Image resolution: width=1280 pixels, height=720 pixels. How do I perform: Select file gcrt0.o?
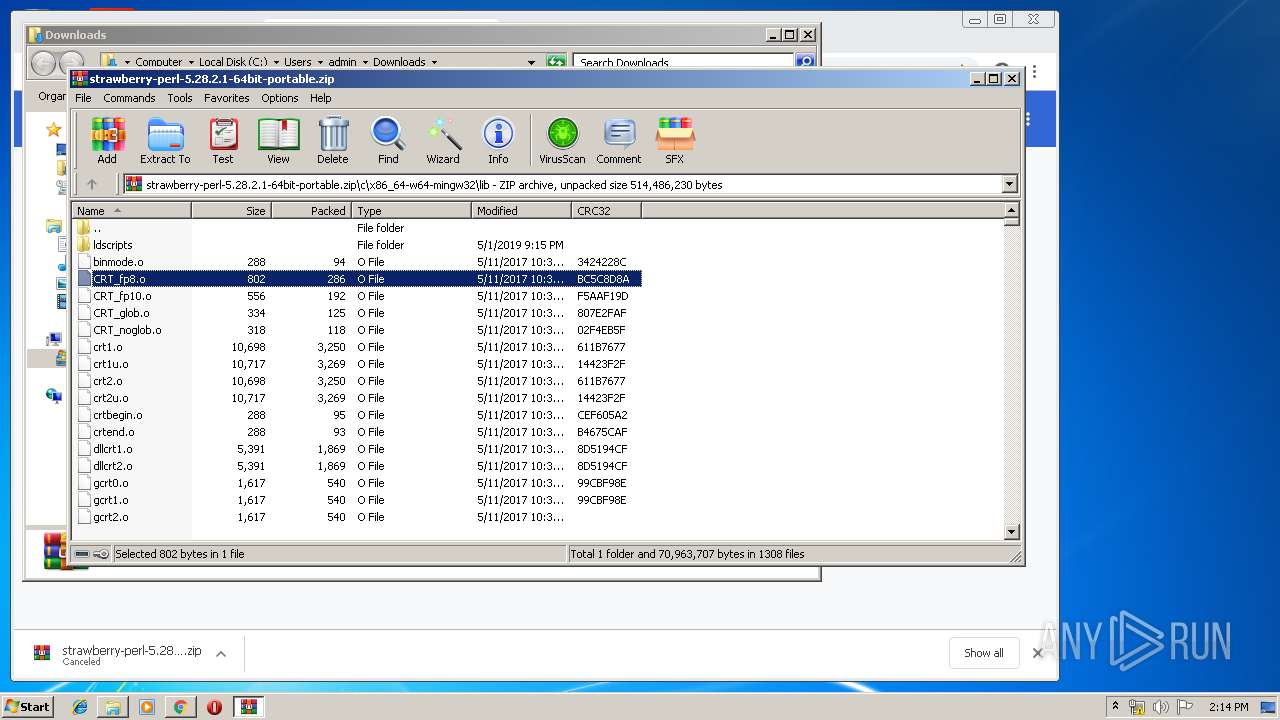(x=357, y=483)
